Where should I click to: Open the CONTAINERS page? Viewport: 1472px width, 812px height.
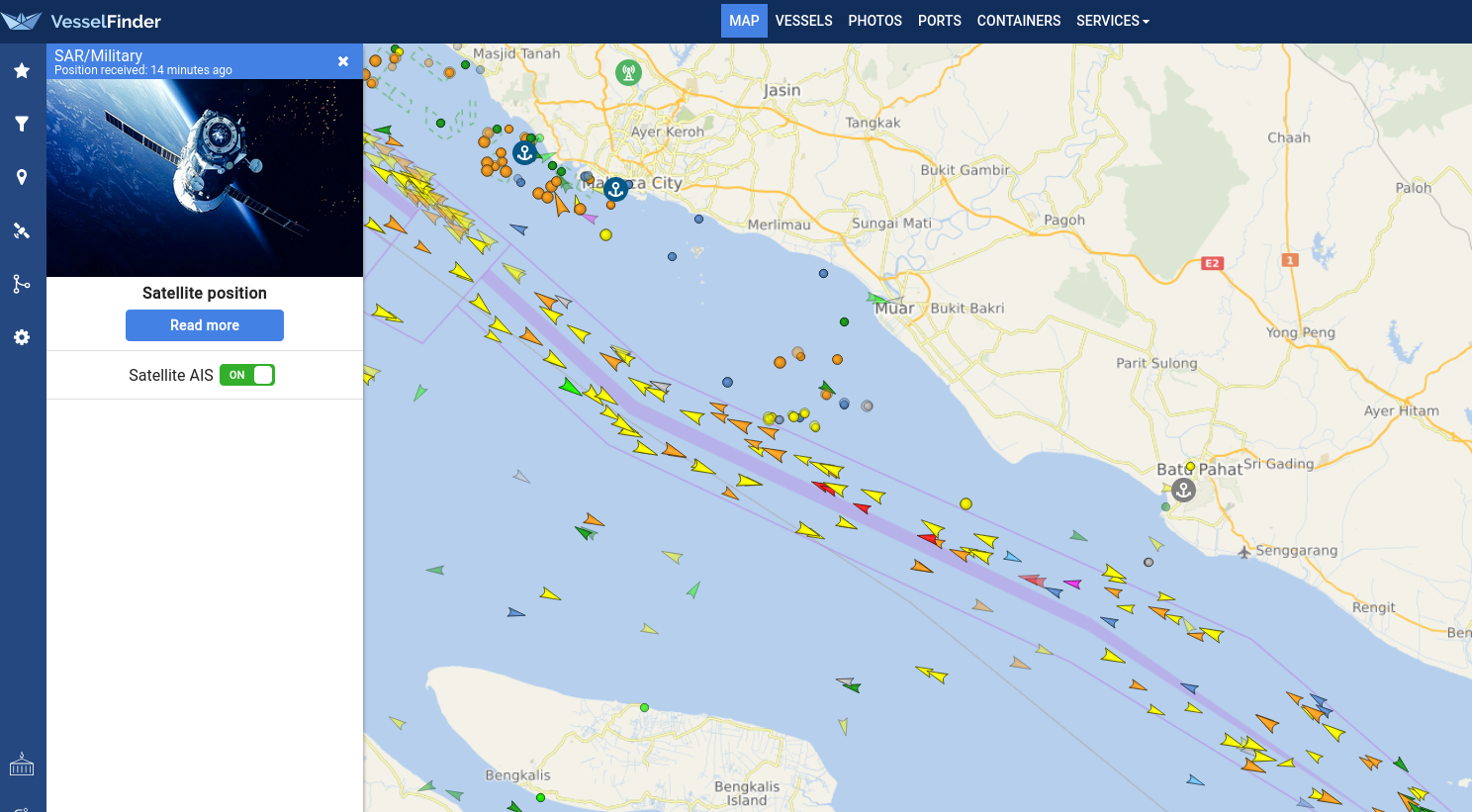click(x=1019, y=21)
